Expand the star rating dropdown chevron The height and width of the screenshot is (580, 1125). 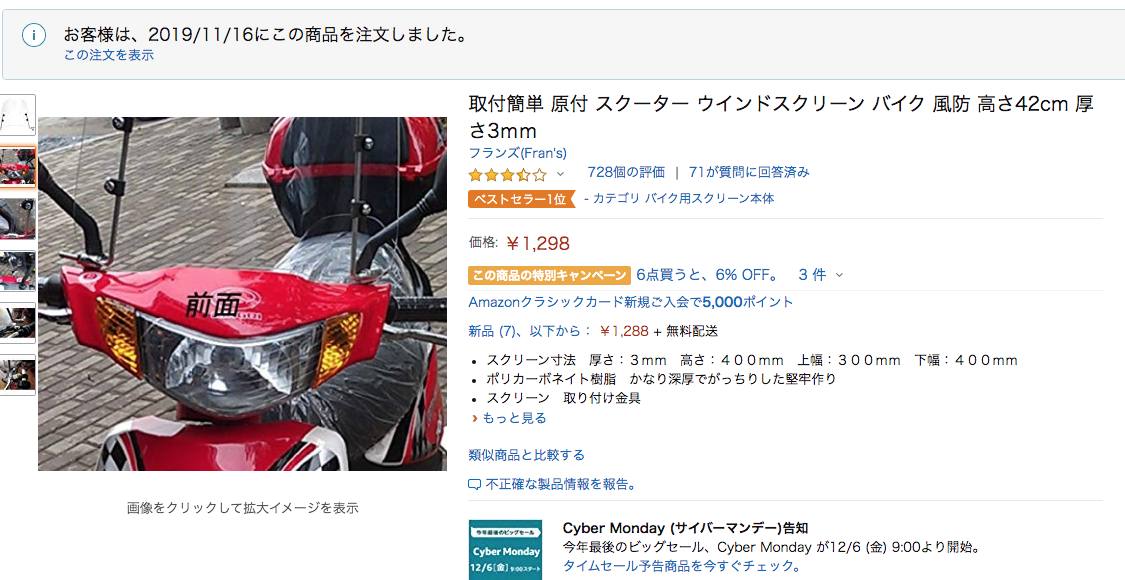pos(560,174)
